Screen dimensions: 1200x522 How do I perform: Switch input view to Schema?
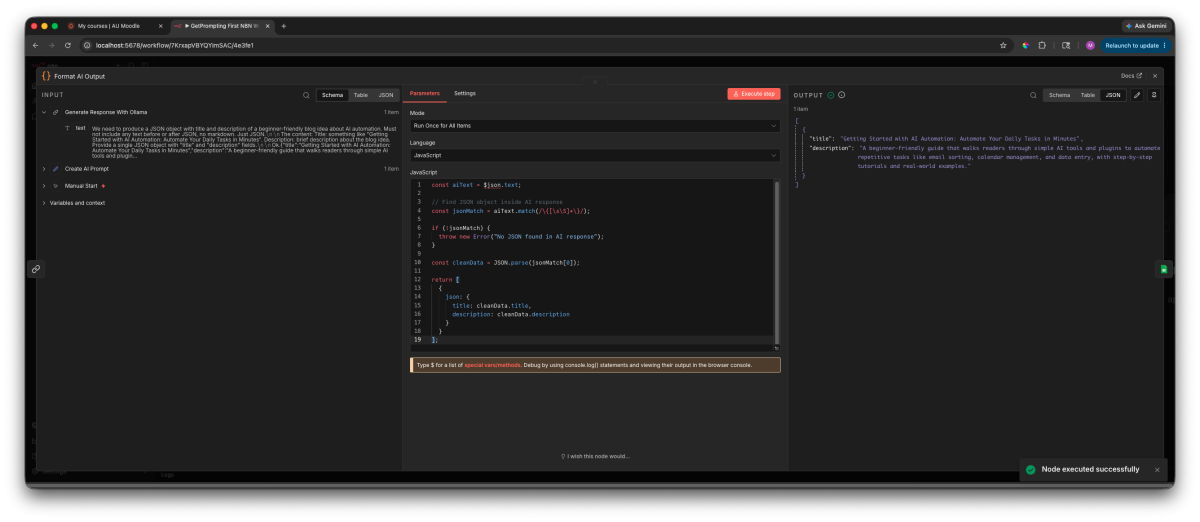[333, 95]
